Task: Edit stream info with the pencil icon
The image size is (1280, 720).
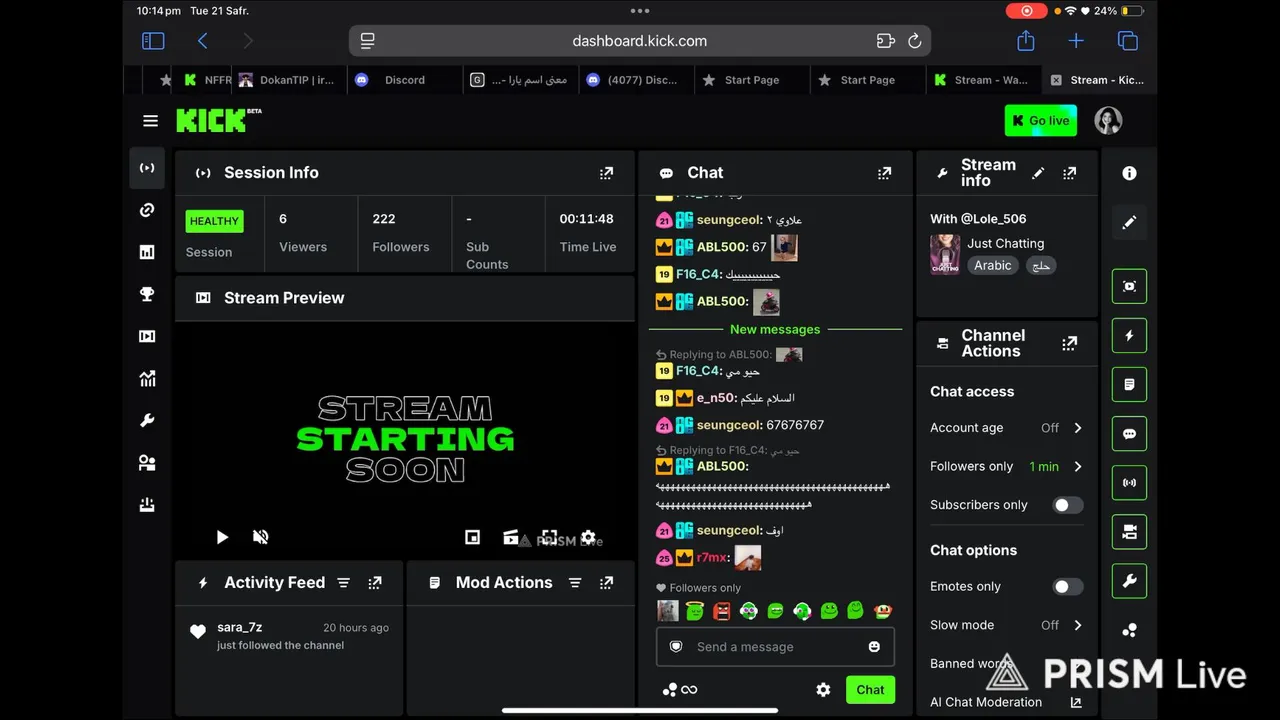Action: coord(1038,173)
